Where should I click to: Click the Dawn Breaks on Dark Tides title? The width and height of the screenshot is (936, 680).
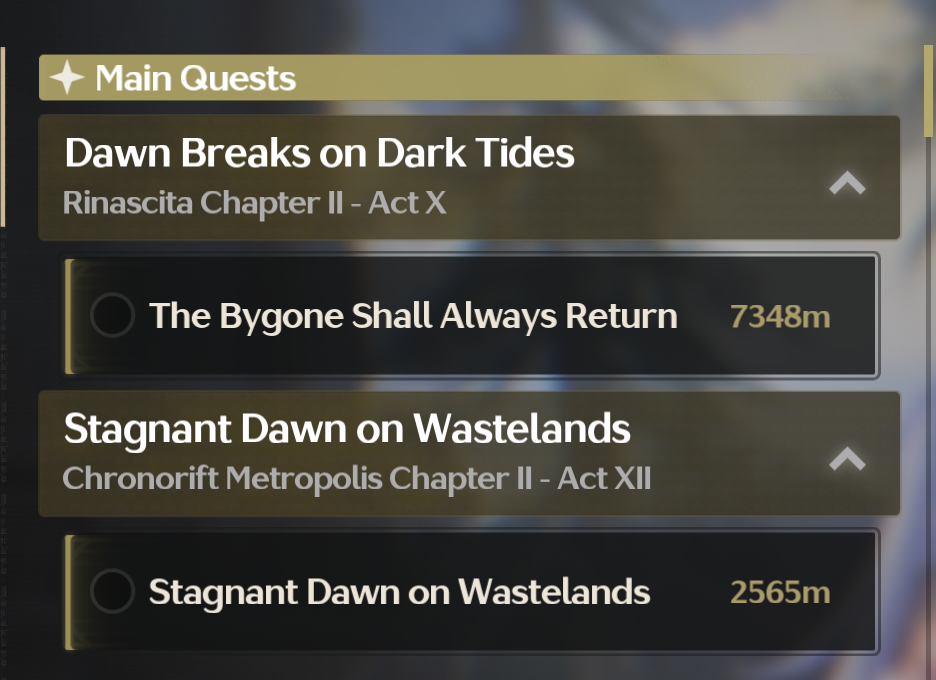[x=319, y=153]
